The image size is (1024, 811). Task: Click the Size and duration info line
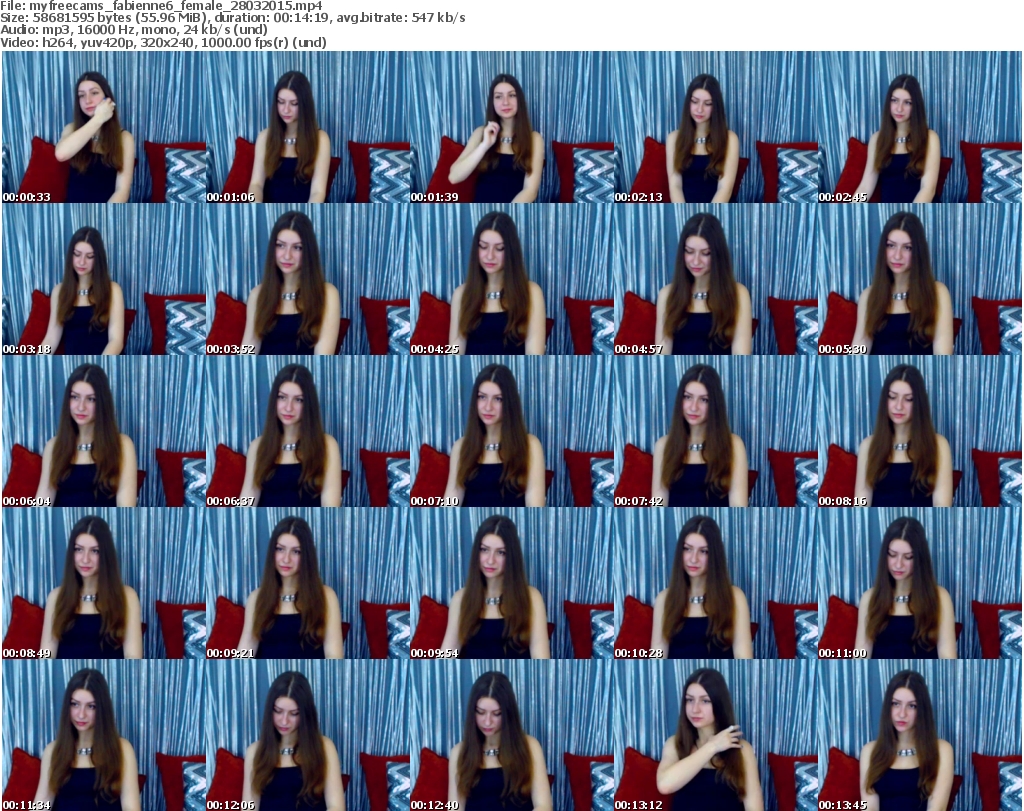tap(233, 18)
